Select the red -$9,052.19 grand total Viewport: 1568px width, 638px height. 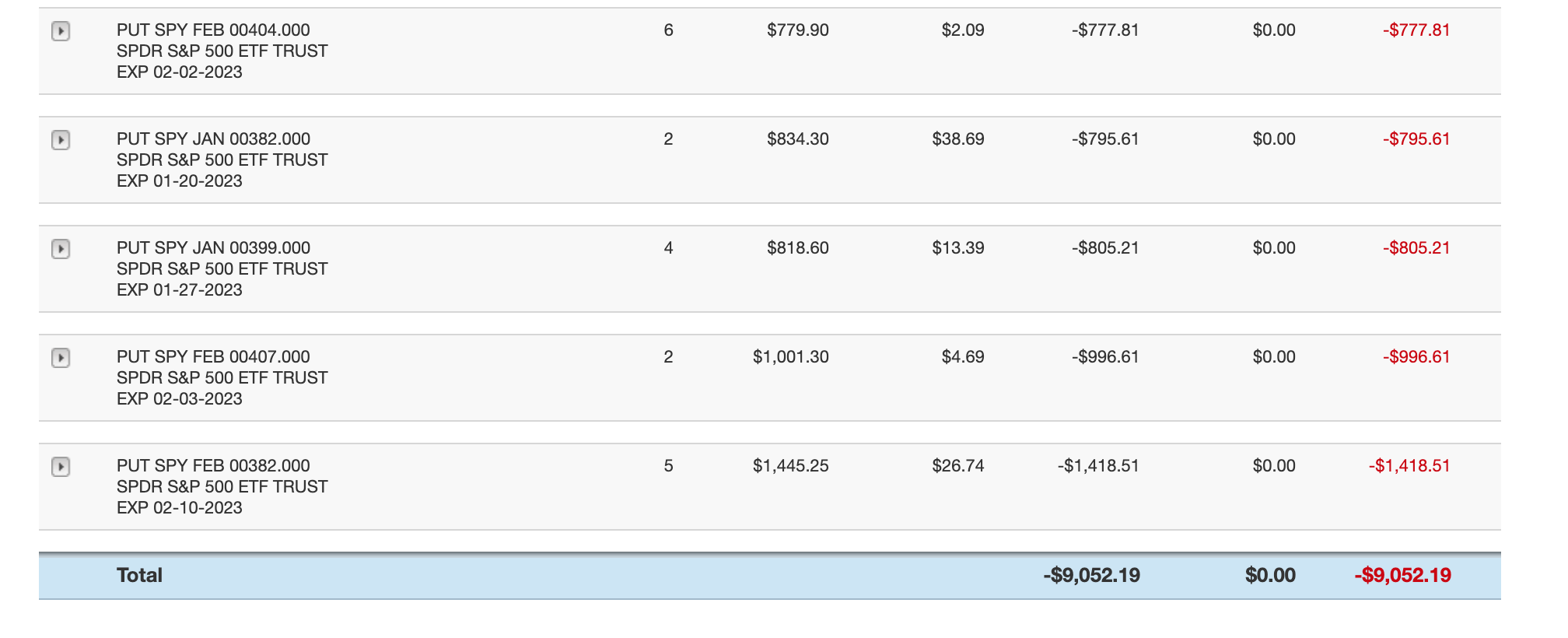pyautogui.click(x=1402, y=576)
